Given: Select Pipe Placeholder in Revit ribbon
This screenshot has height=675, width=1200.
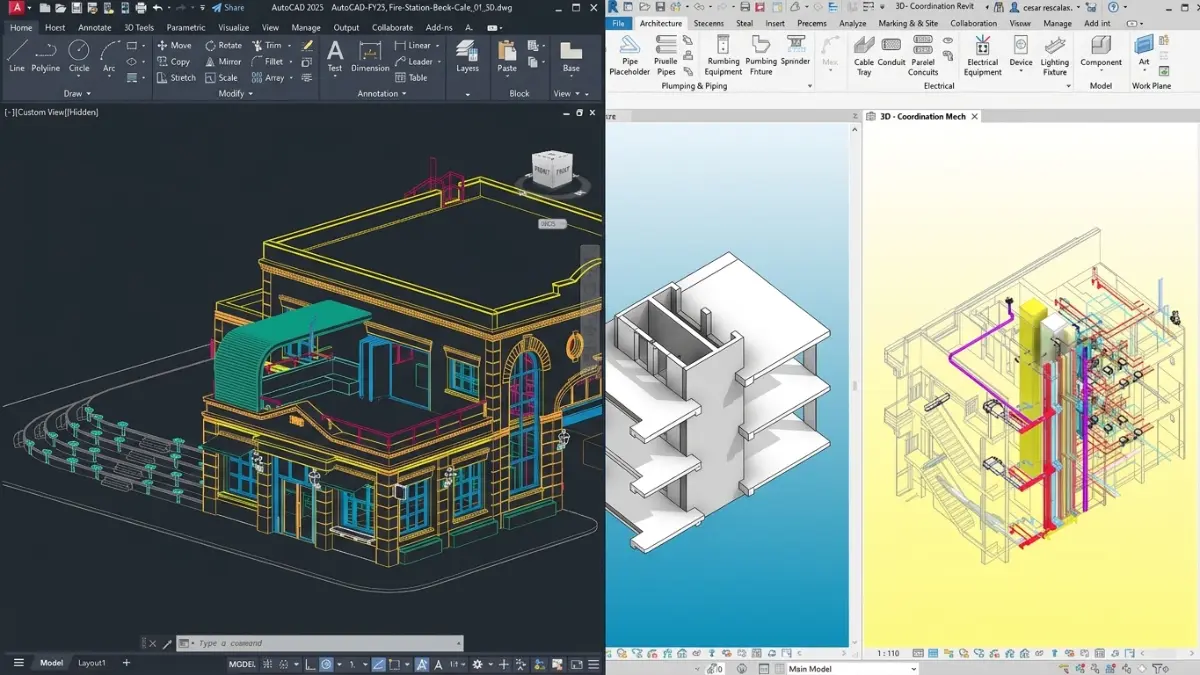Looking at the screenshot, I should pyautogui.click(x=630, y=56).
